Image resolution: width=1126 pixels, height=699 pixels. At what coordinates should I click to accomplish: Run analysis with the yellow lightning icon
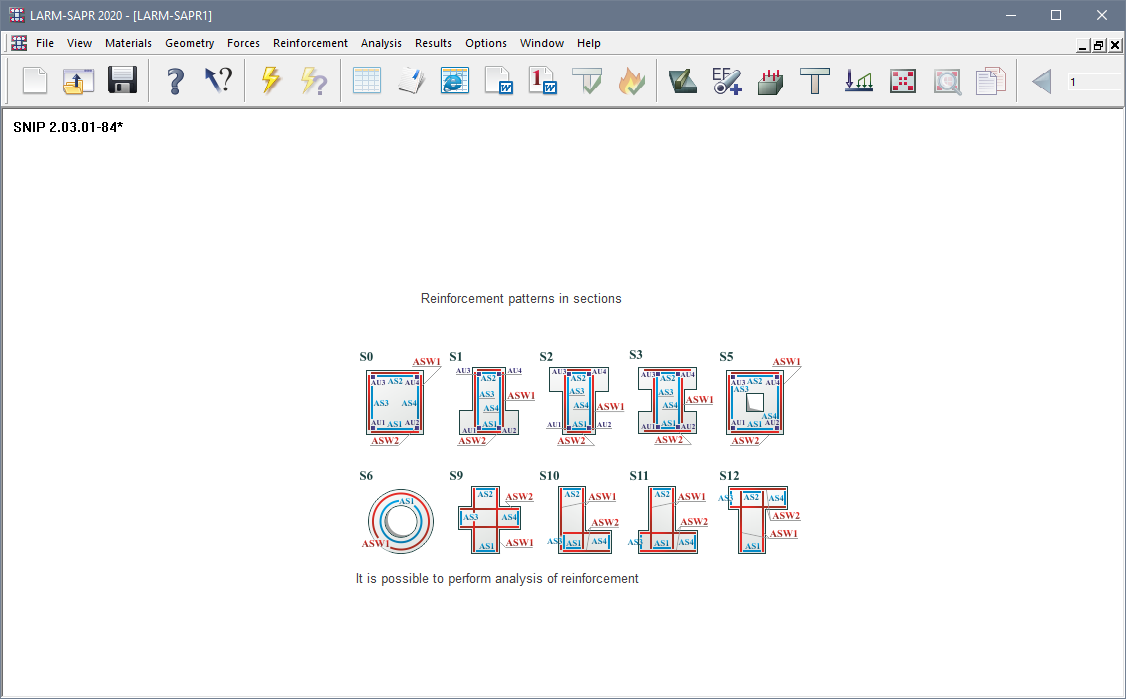(271, 81)
